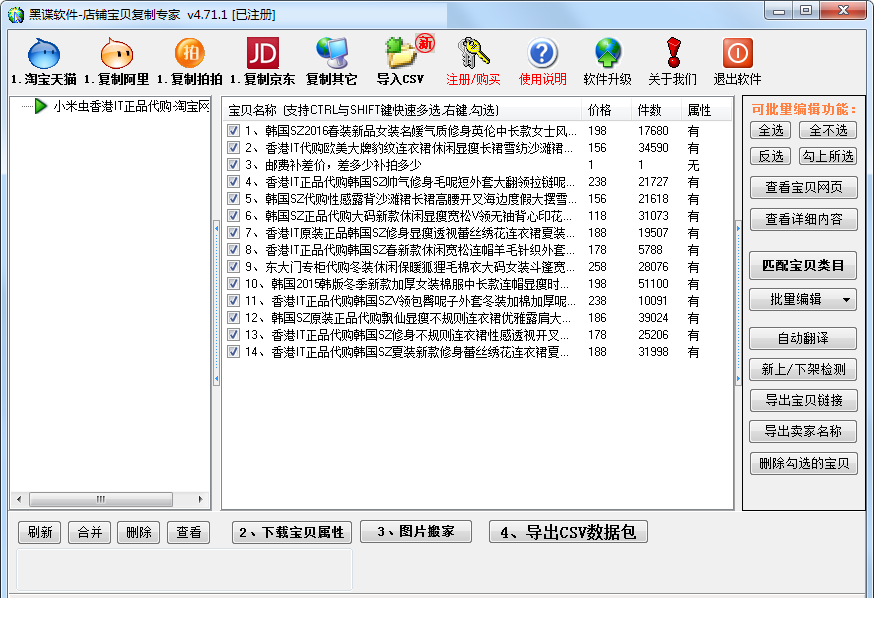874x621 pixels.
Task: Click 反选 button
Action: tap(771, 156)
